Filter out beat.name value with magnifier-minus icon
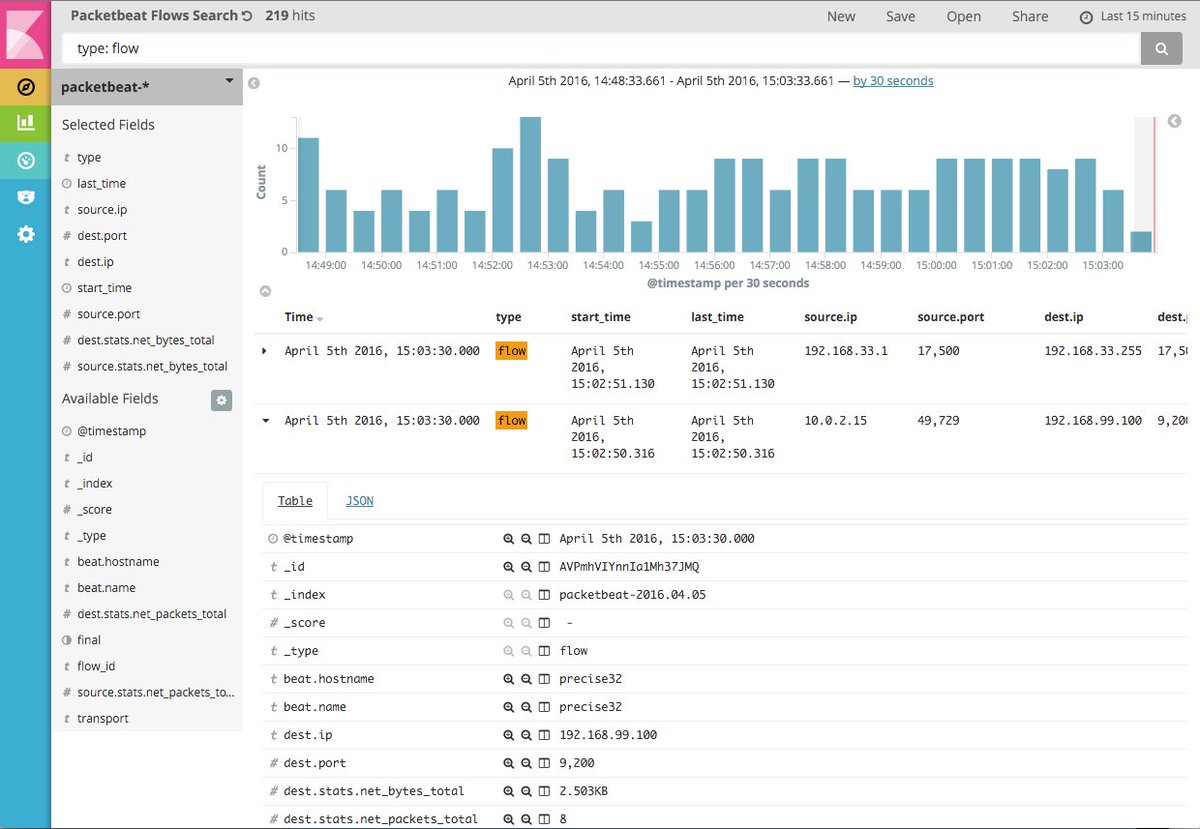This screenshot has width=1200, height=829. pos(526,706)
